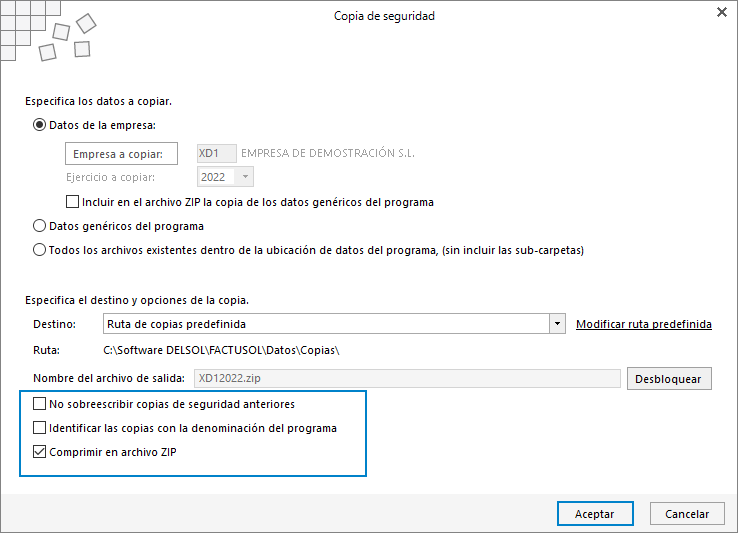Close the Copia de seguridad dialog

click(722, 13)
